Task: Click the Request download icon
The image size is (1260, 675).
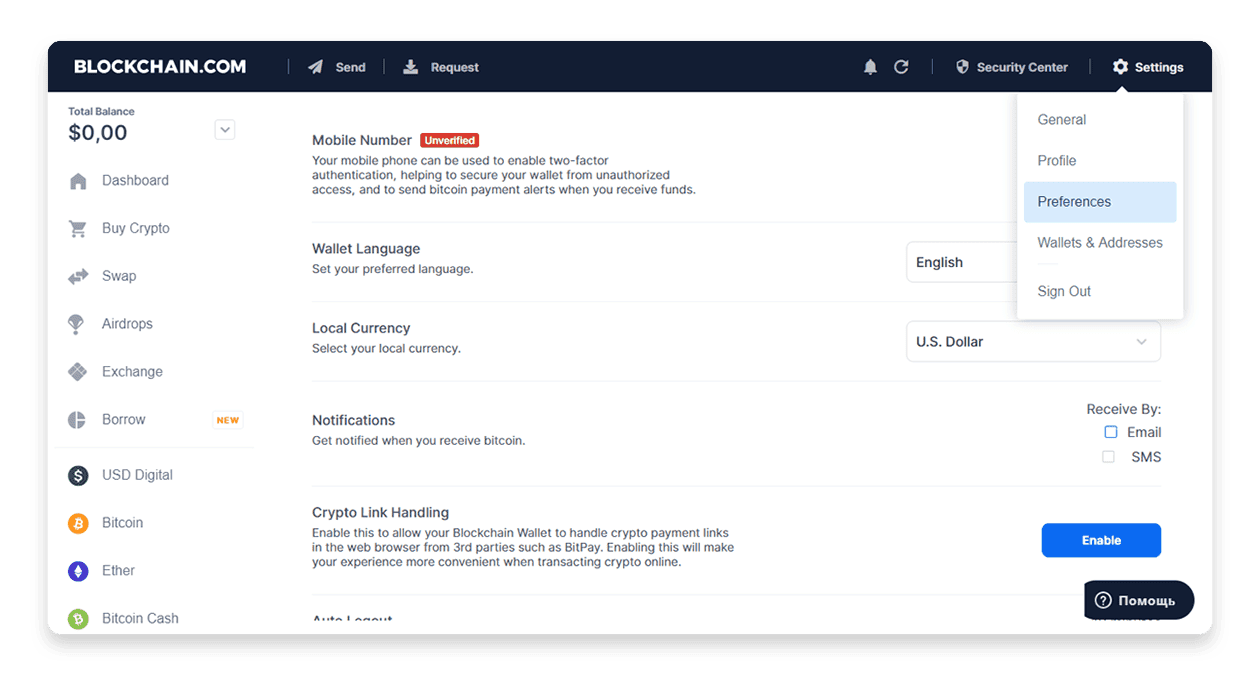Action: (x=410, y=67)
